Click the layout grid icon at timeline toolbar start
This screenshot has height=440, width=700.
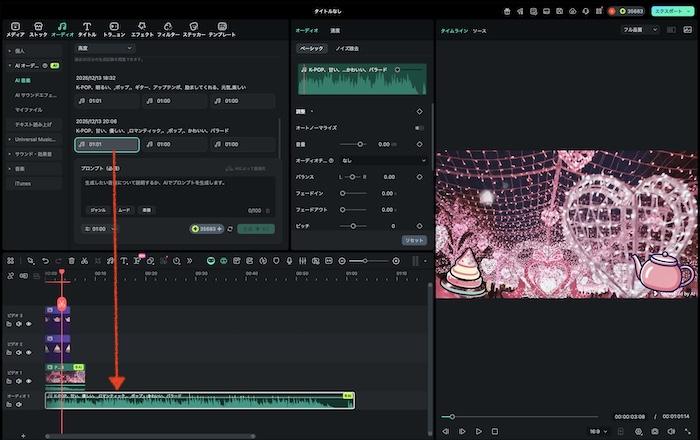(11, 261)
